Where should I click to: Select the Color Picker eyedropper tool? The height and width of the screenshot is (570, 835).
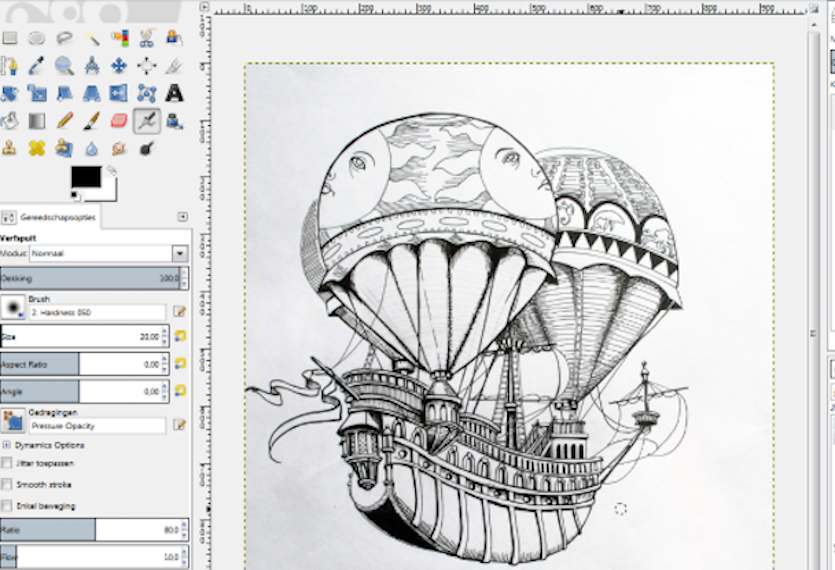(x=37, y=66)
